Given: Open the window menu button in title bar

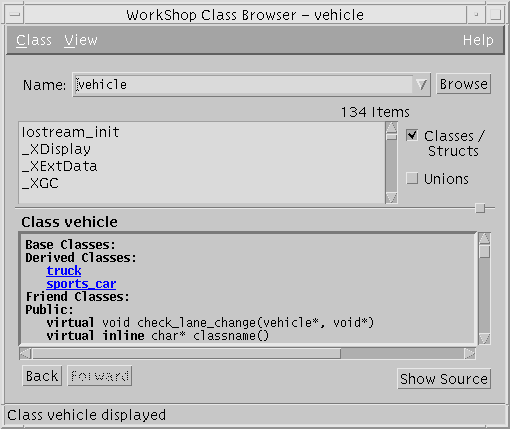Looking at the screenshot, I should click(x=15, y=15).
